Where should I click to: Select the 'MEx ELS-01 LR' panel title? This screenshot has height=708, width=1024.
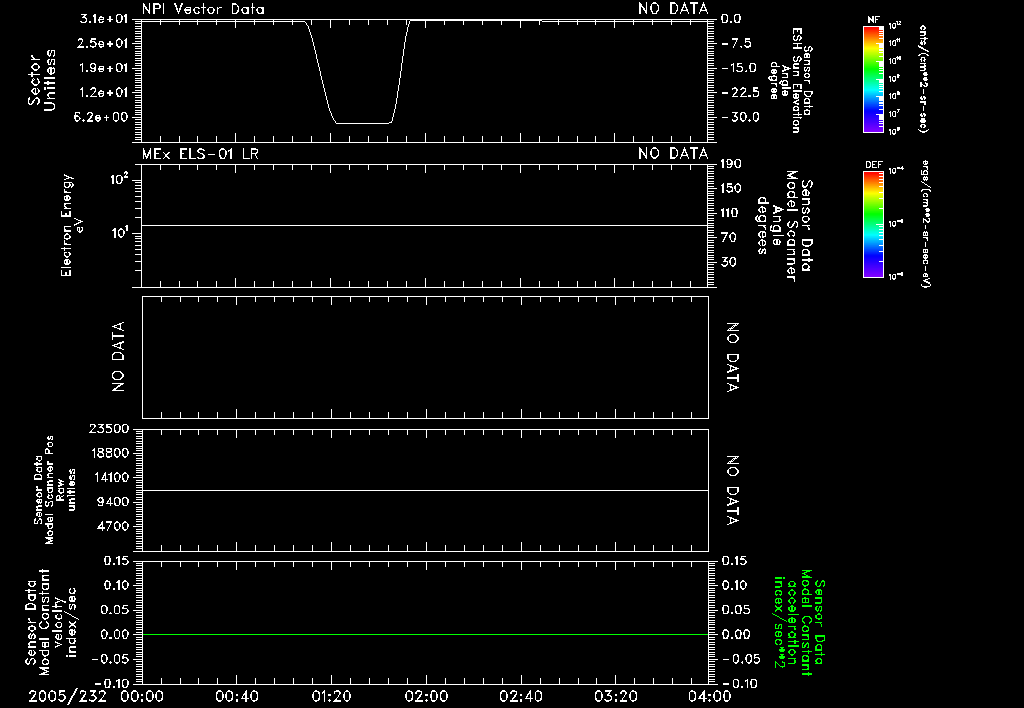coord(200,154)
